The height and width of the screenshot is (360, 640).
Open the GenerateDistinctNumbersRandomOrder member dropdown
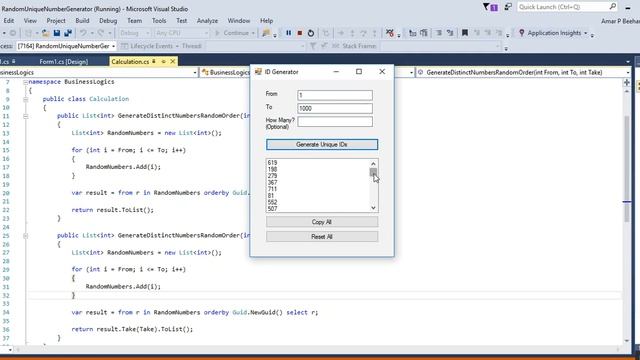pos(628,72)
